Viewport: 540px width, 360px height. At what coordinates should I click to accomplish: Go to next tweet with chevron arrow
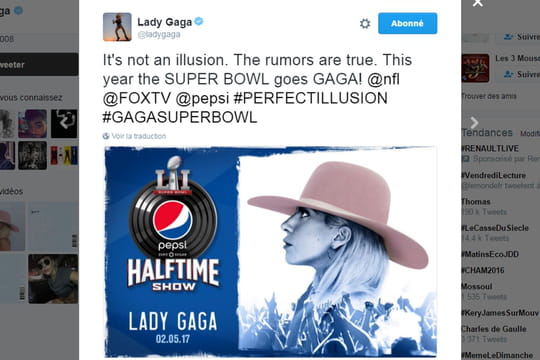[x=474, y=122]
